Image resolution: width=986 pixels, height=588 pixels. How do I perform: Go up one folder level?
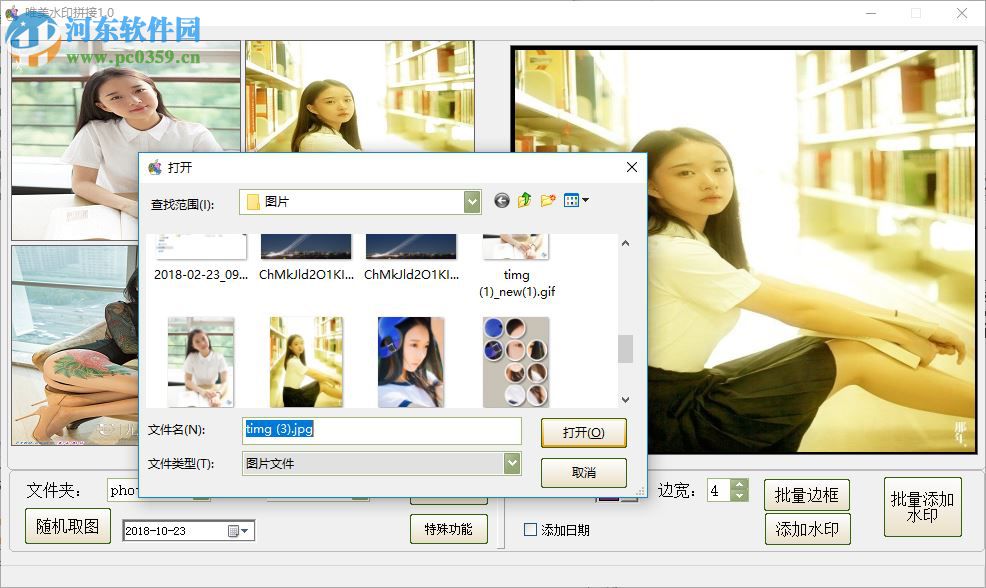click(525, 201)
